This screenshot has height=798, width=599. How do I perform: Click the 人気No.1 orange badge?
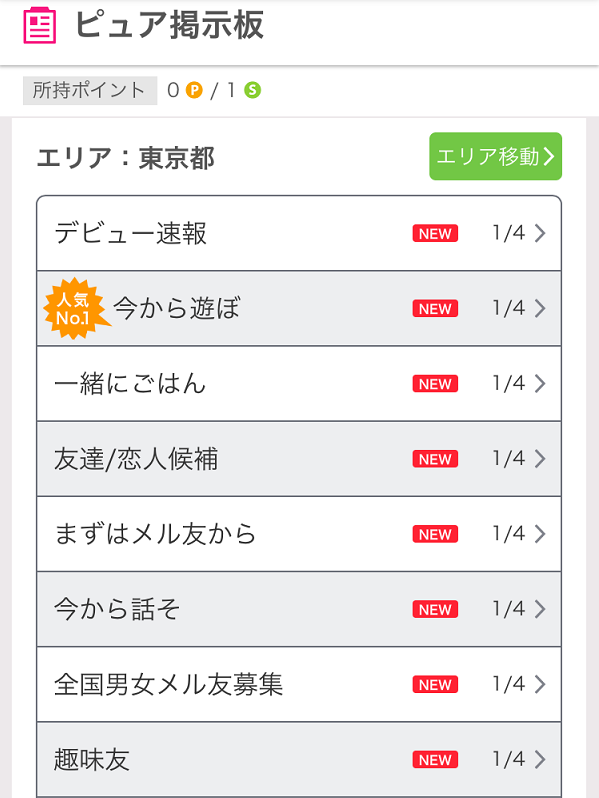(75, 308)
